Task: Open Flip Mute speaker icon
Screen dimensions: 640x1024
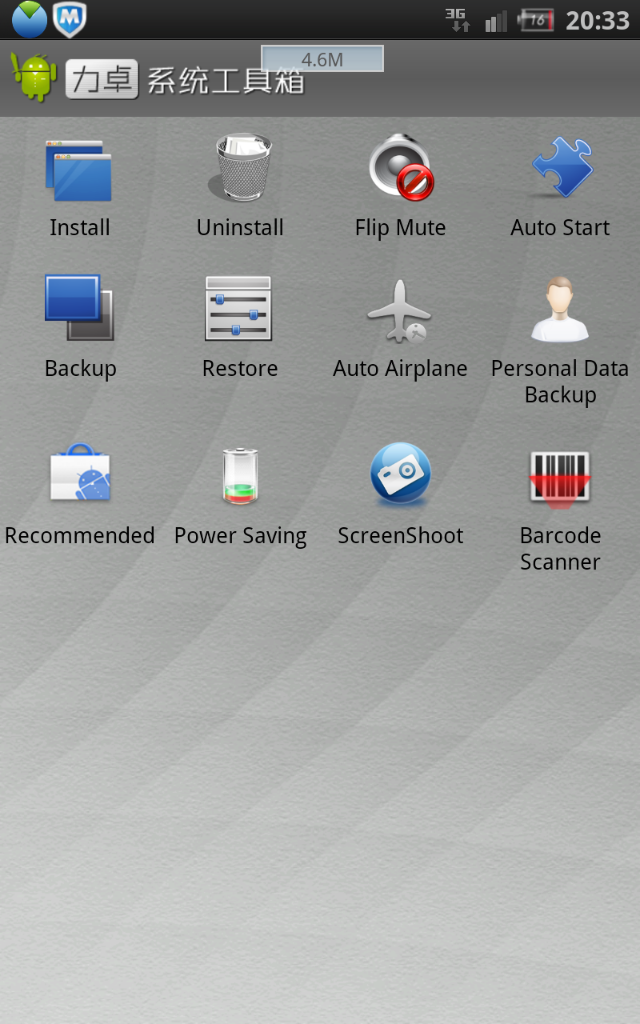Action: pyautogui.click(x=400, y=168)
